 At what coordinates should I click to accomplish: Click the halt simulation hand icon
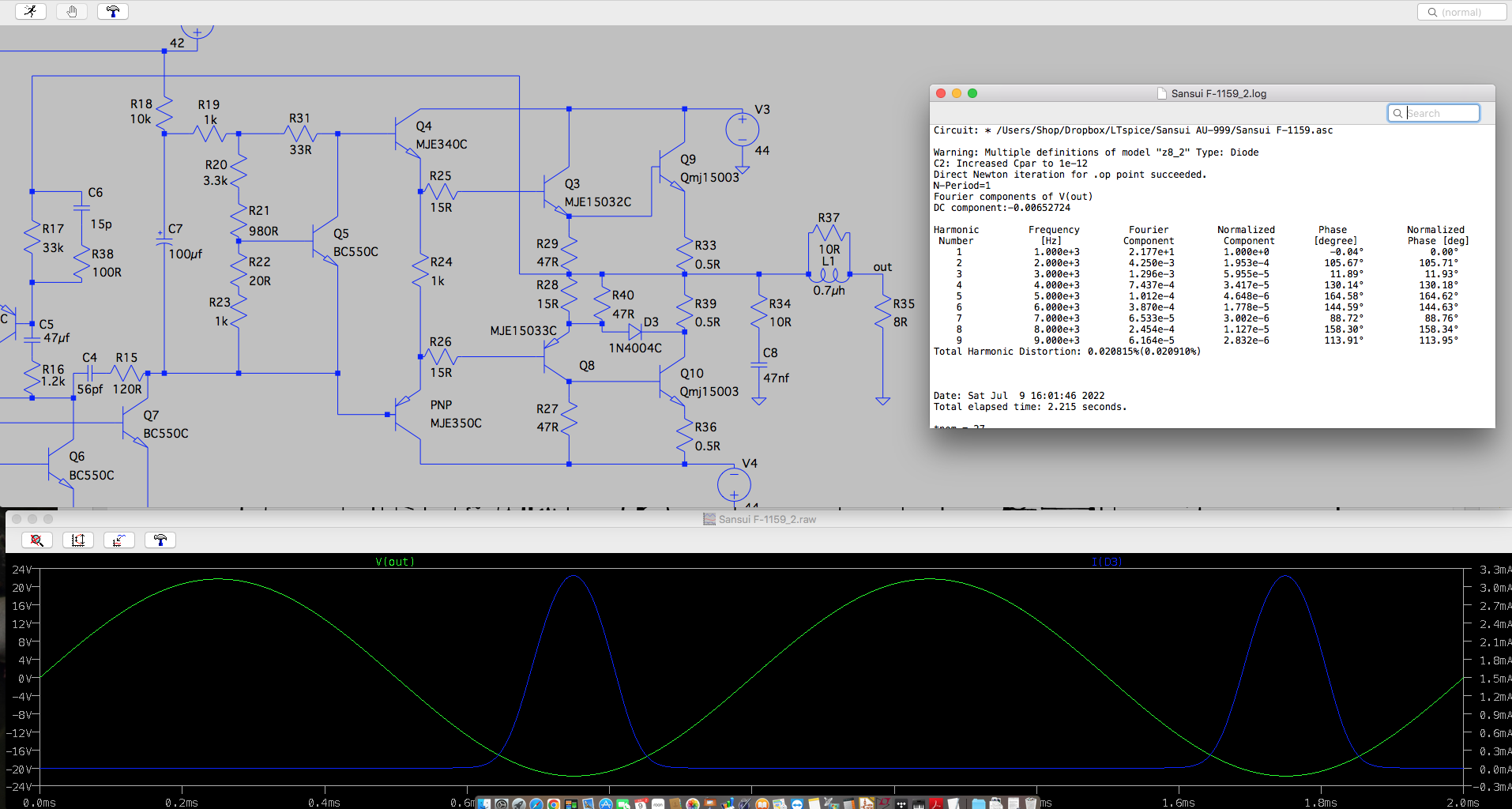coord(72,11)
